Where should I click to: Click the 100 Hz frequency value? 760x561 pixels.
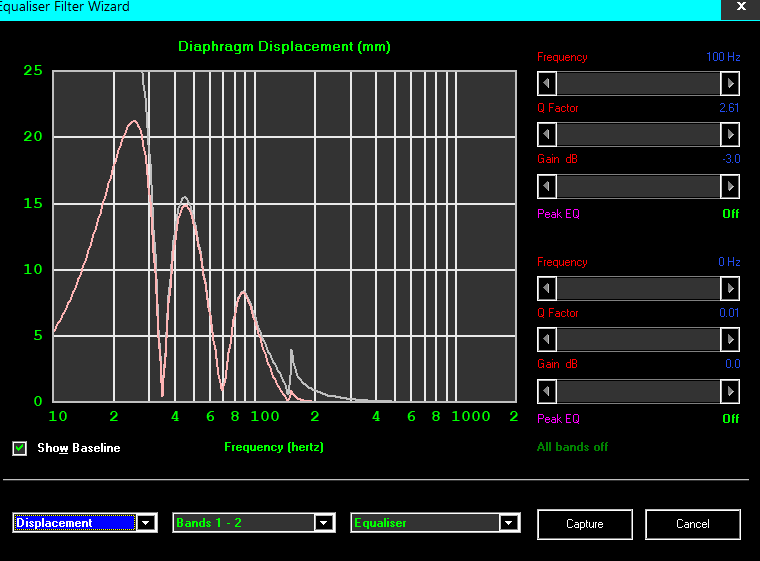(x=723, y=57)
